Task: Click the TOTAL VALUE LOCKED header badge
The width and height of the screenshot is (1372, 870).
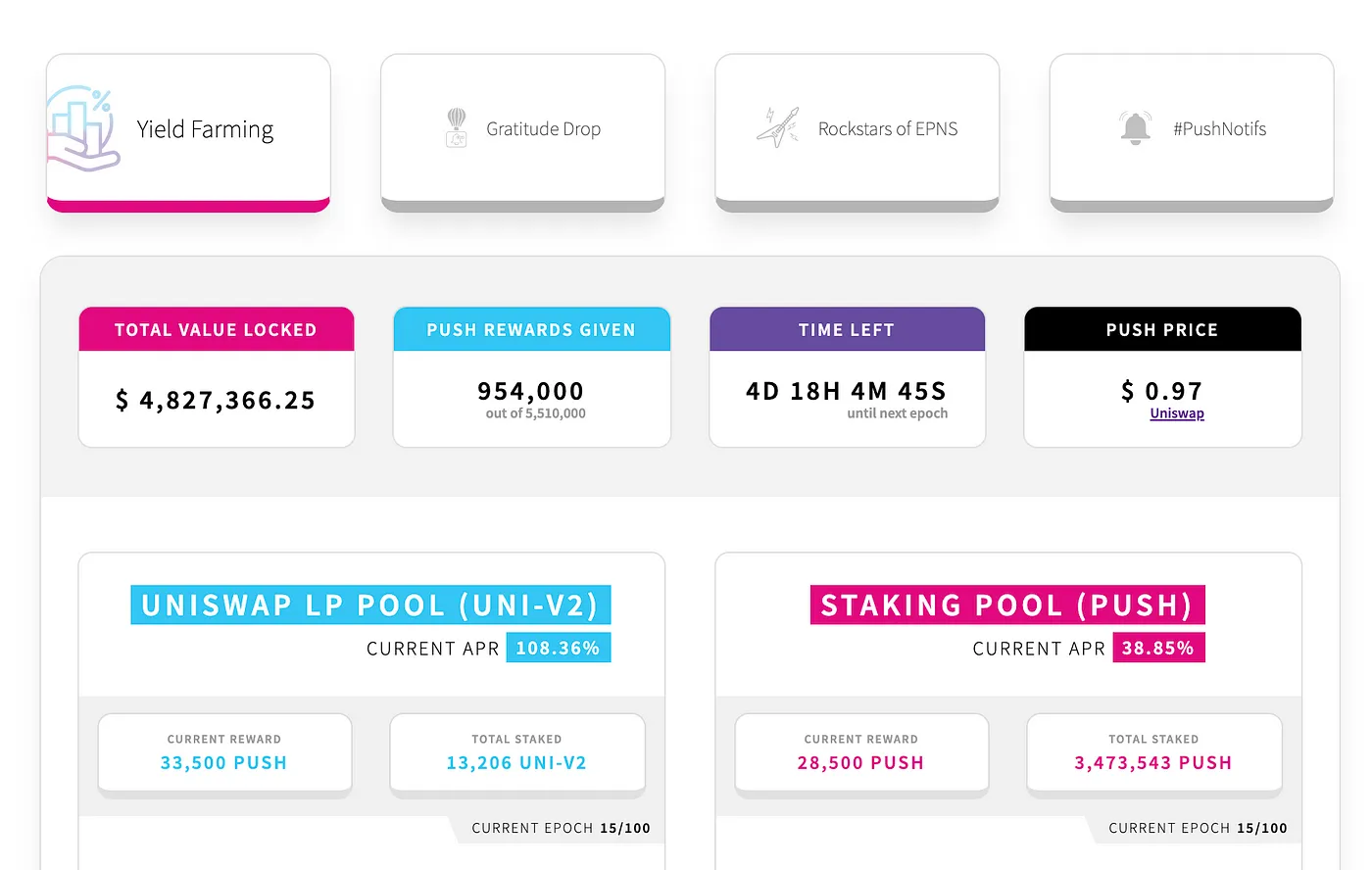Action: (217, 329)
